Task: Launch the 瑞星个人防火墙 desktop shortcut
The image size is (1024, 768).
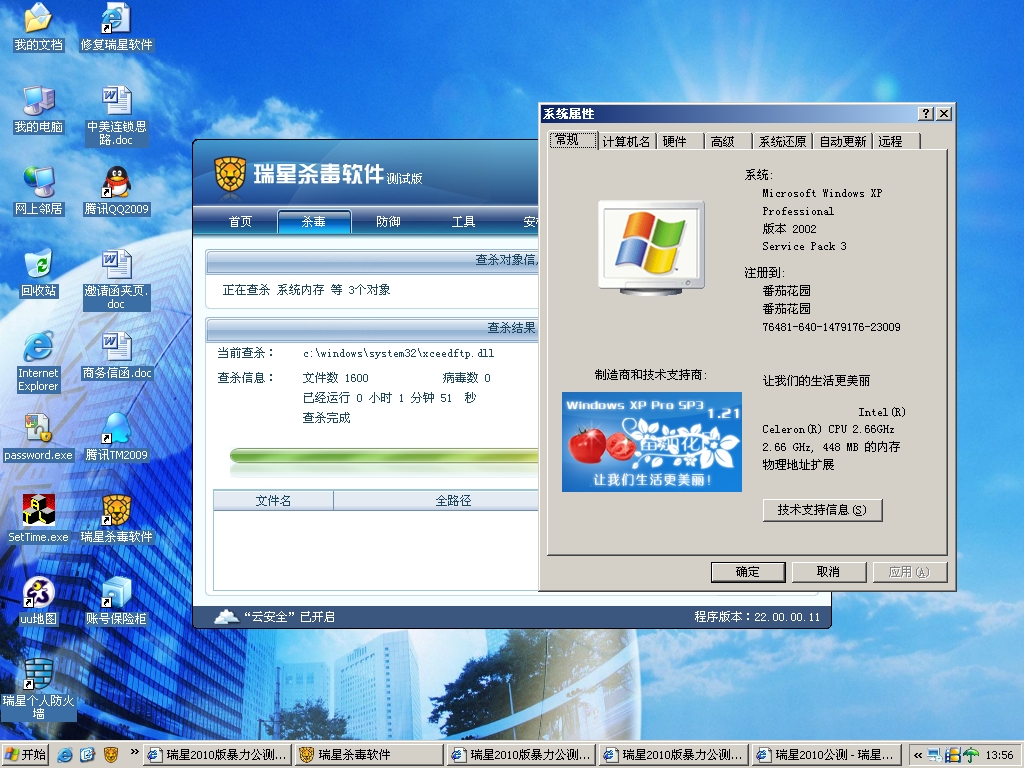Action: coord(38,690)
